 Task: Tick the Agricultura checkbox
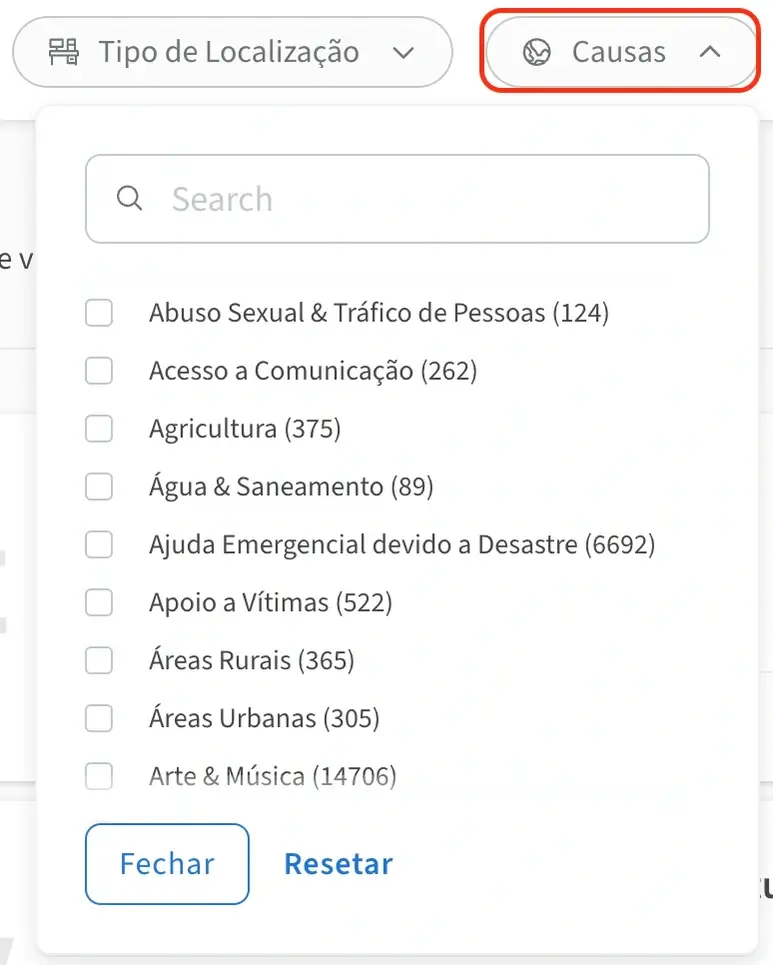[99, 429]
